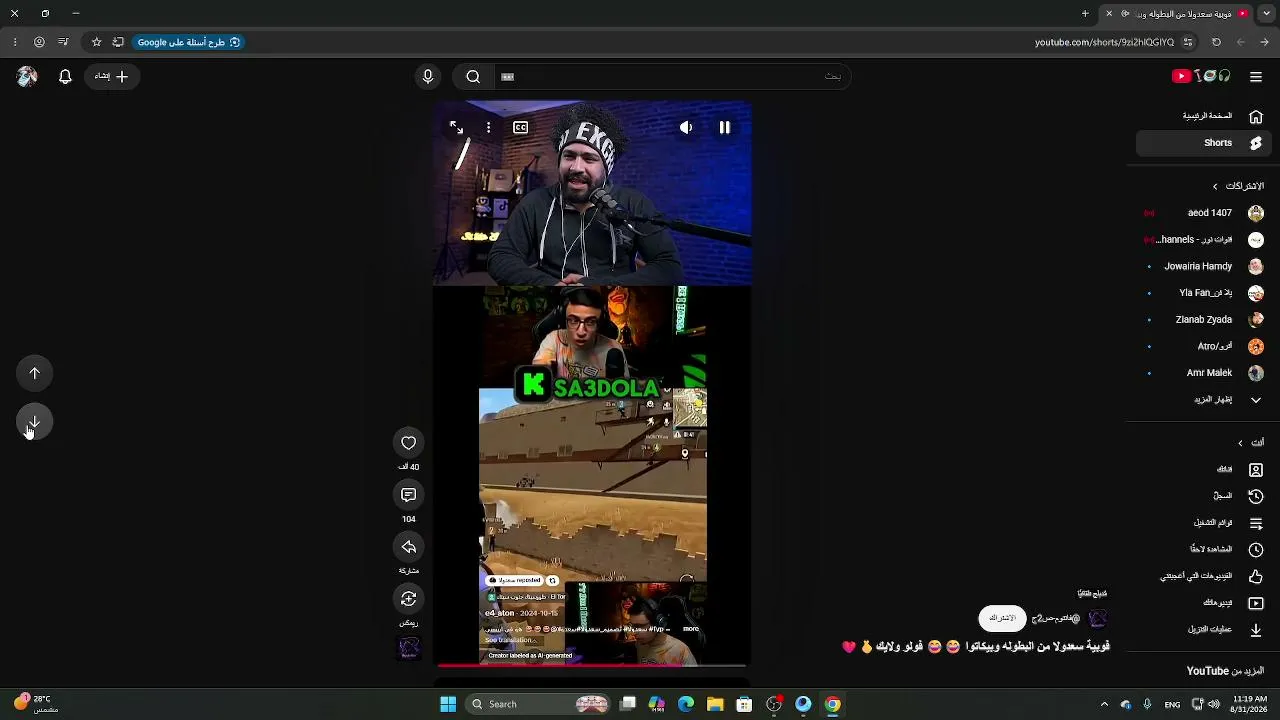
Task: Toggle closed captions on the video
Action: pos(521,128)
